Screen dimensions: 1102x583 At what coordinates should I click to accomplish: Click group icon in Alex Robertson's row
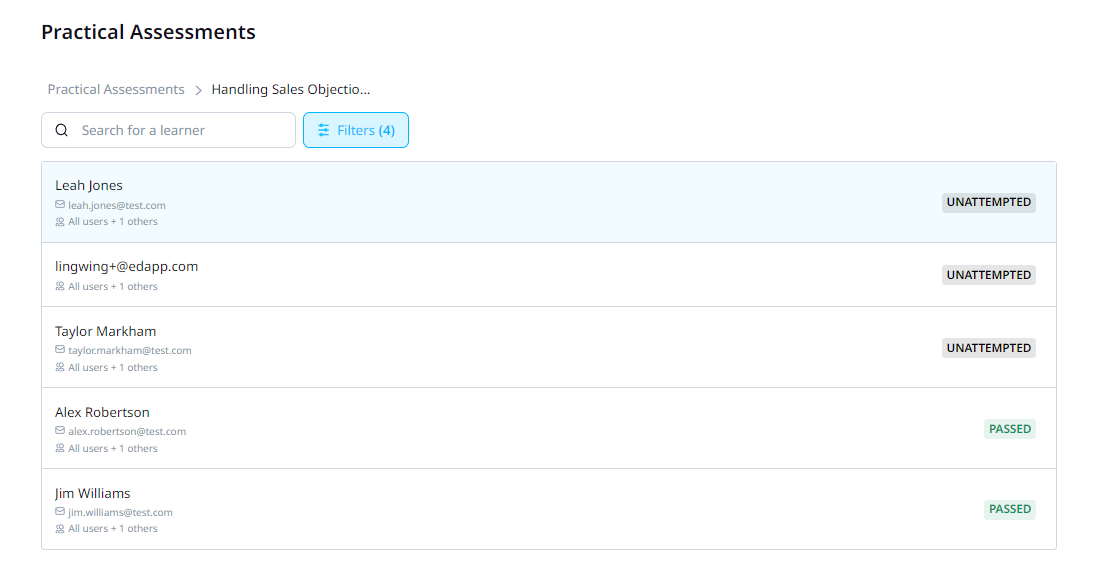60,449
